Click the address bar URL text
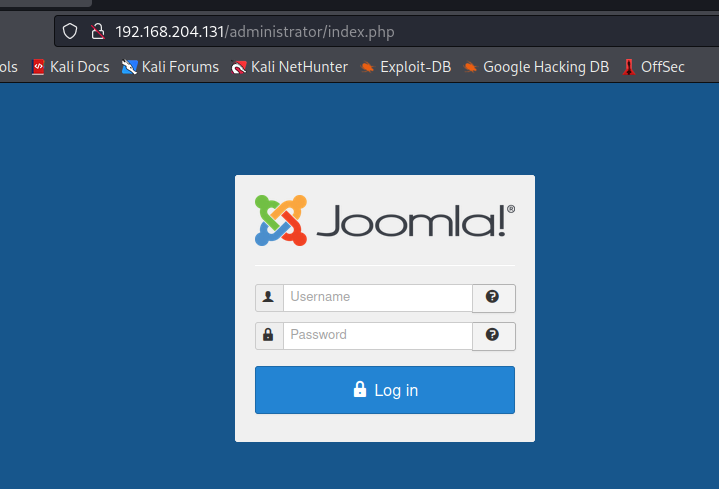This screenshot has height=489, width=719. [x=255, y=32]
